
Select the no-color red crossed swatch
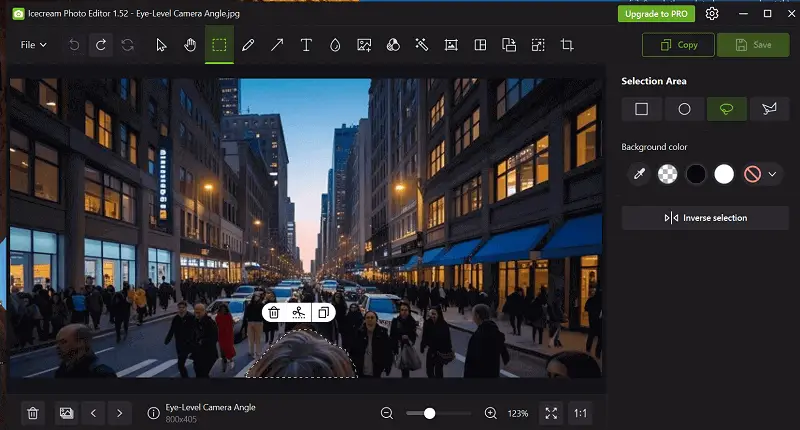coord(752,174)
